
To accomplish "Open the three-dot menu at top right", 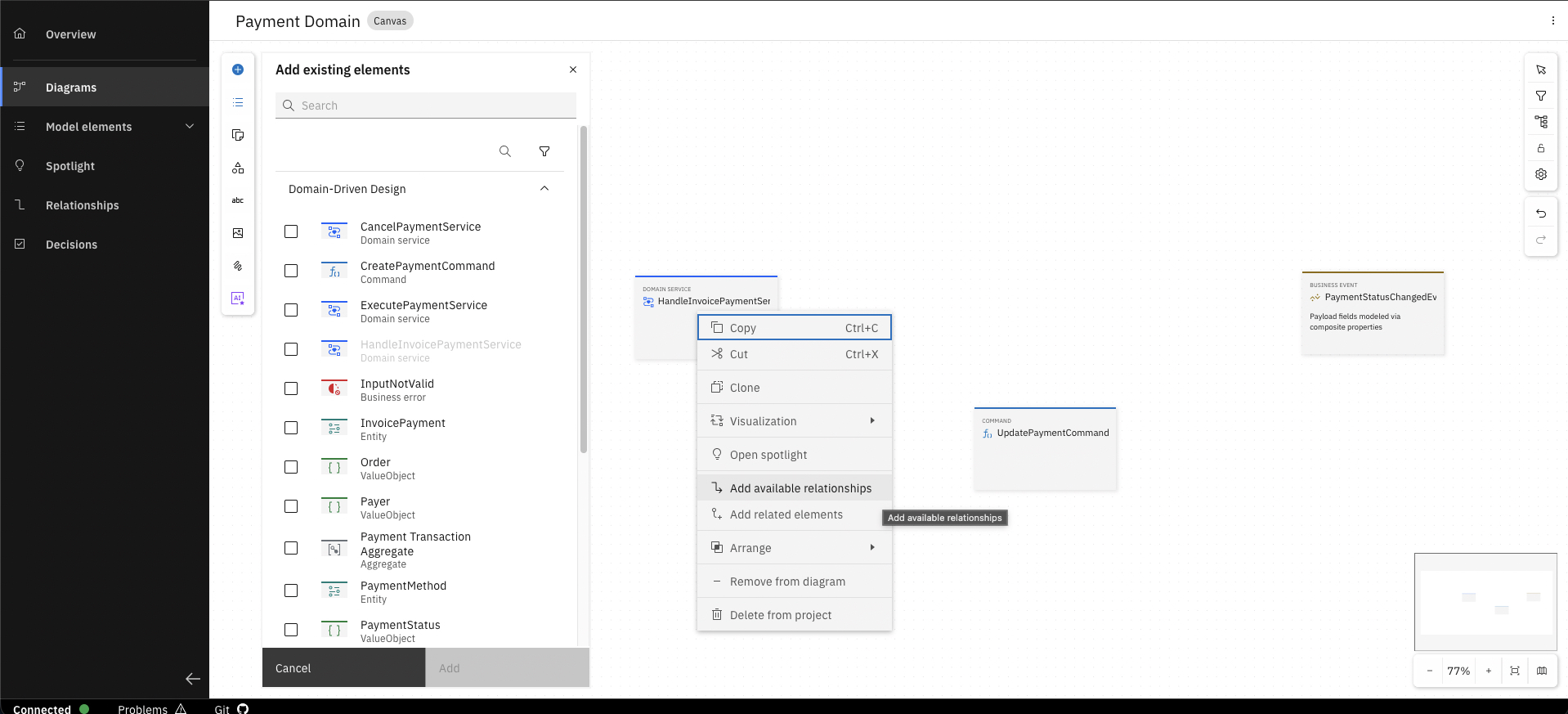I will click(x=1552, y=21).
